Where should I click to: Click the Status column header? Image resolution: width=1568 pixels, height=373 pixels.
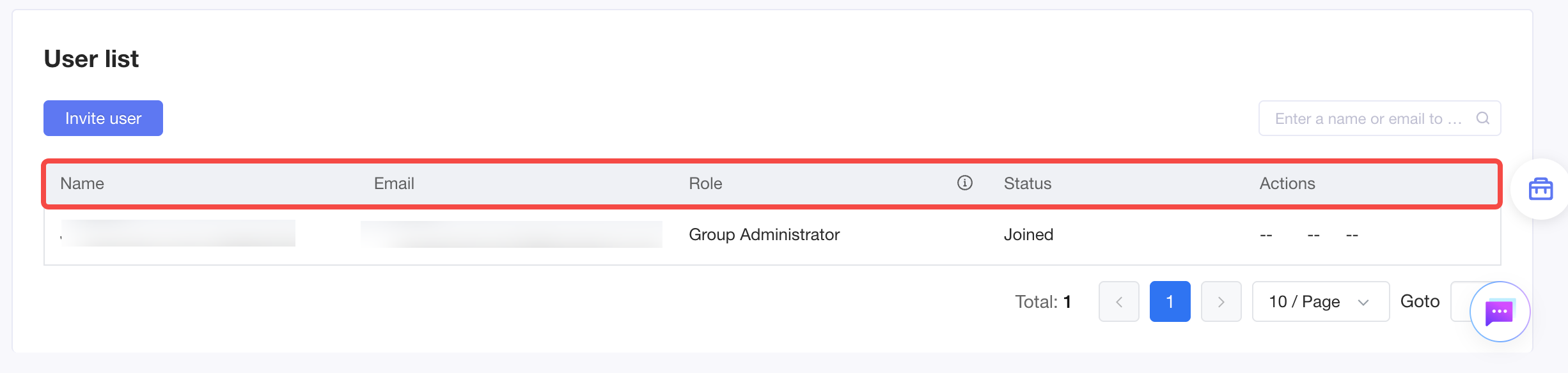pos(1028,183)
